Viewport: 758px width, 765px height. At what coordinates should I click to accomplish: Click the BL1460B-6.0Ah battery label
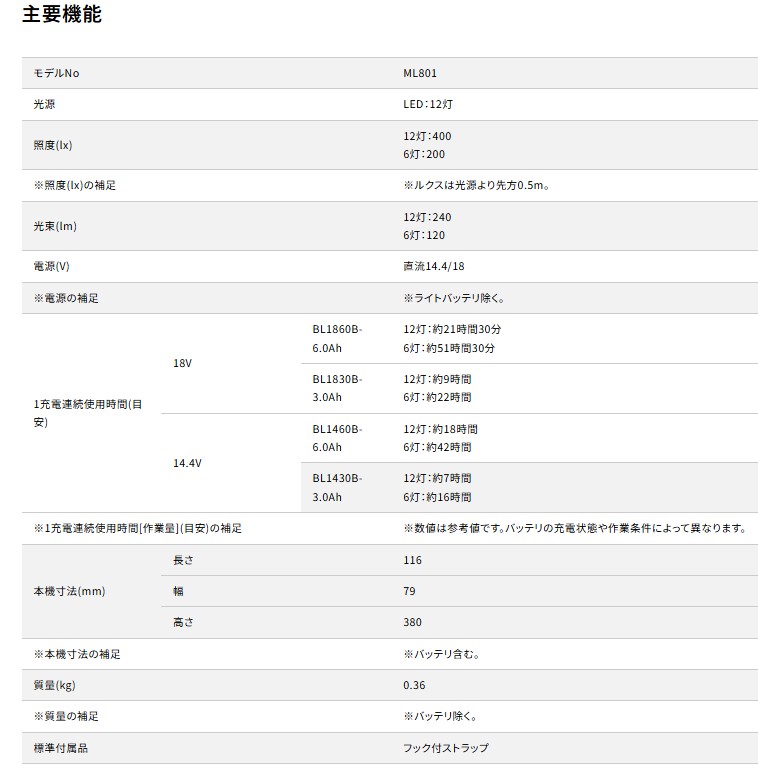[x=337, y=438]
